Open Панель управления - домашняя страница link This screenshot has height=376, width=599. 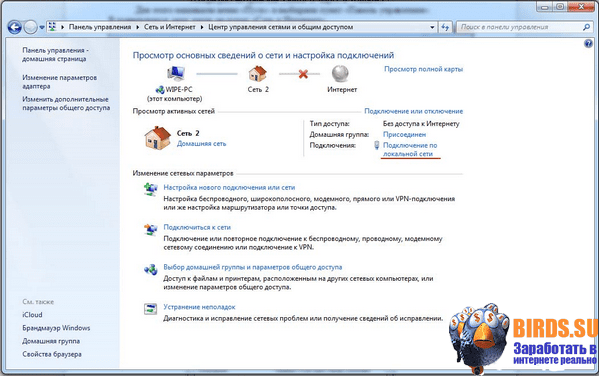[x=55, y=54]
